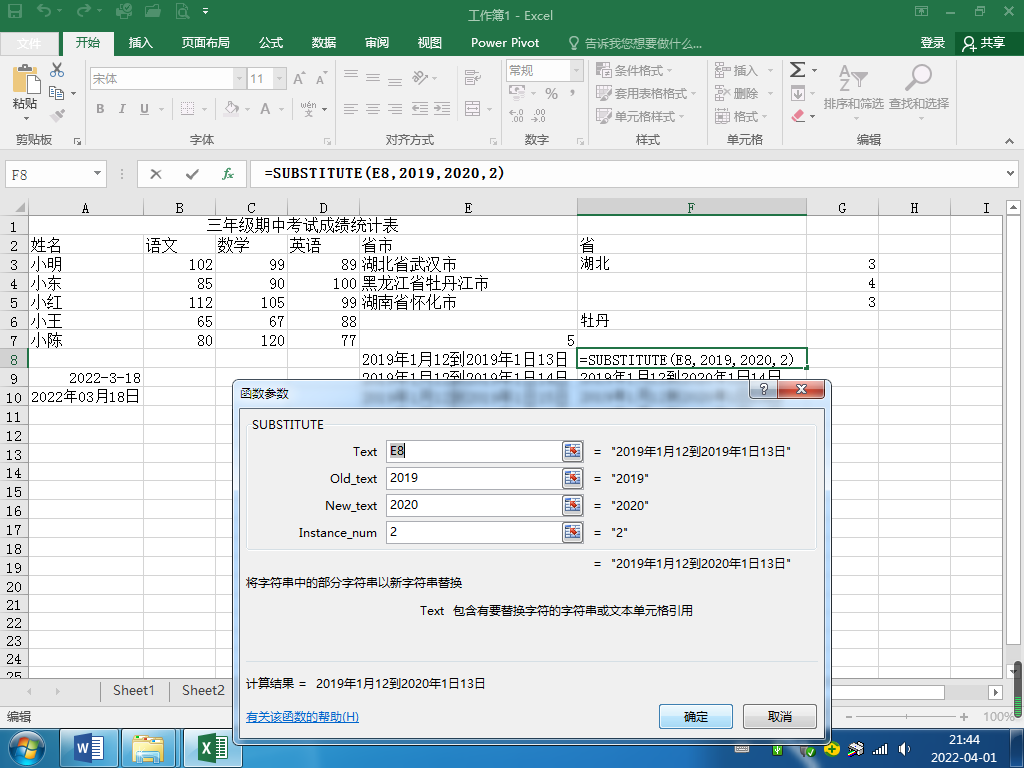Click the 共享 Share button
Screen dimensions: 1024x768
pos(984,43)
